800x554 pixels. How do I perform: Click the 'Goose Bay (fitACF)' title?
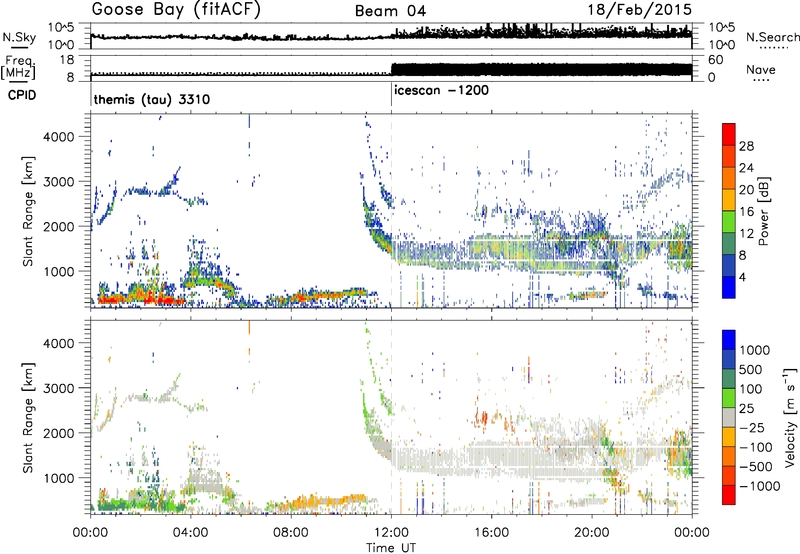(176, 10)
